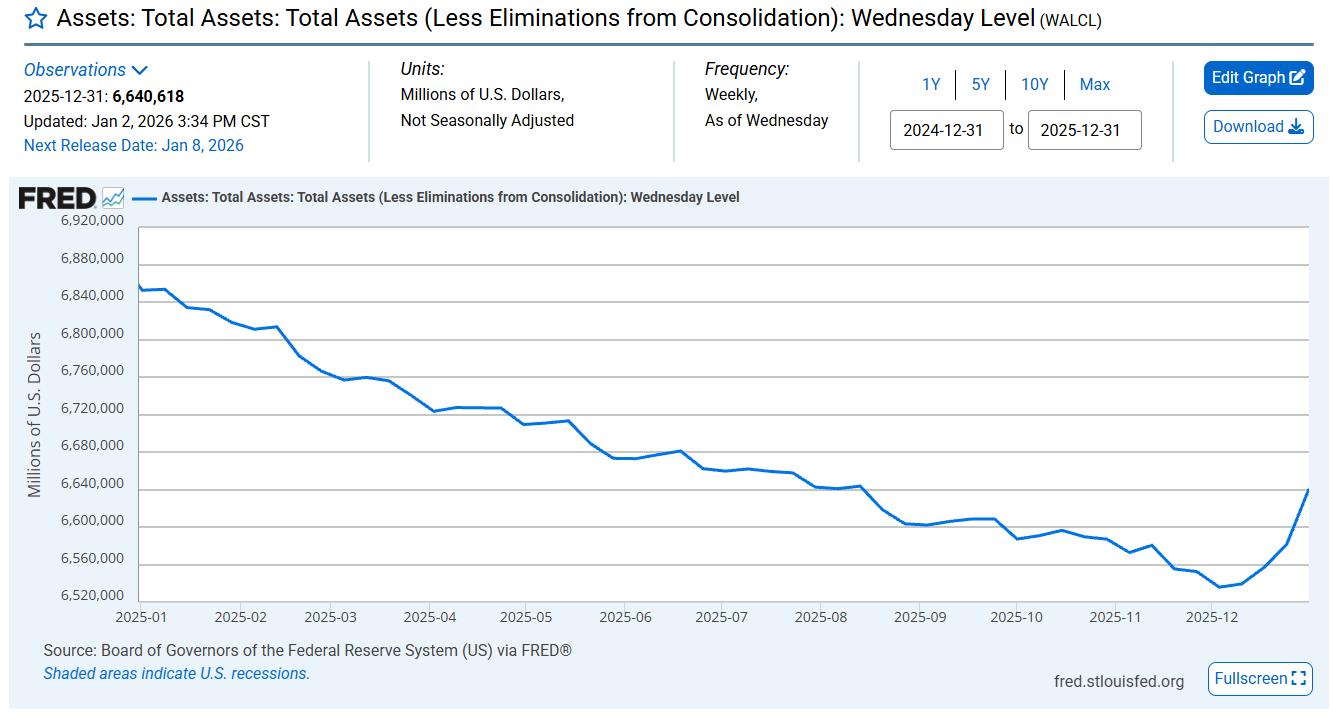1333x717 pixels.
Task: Open the fred.stlouisfed.org link
Action: coord(1119,681)
